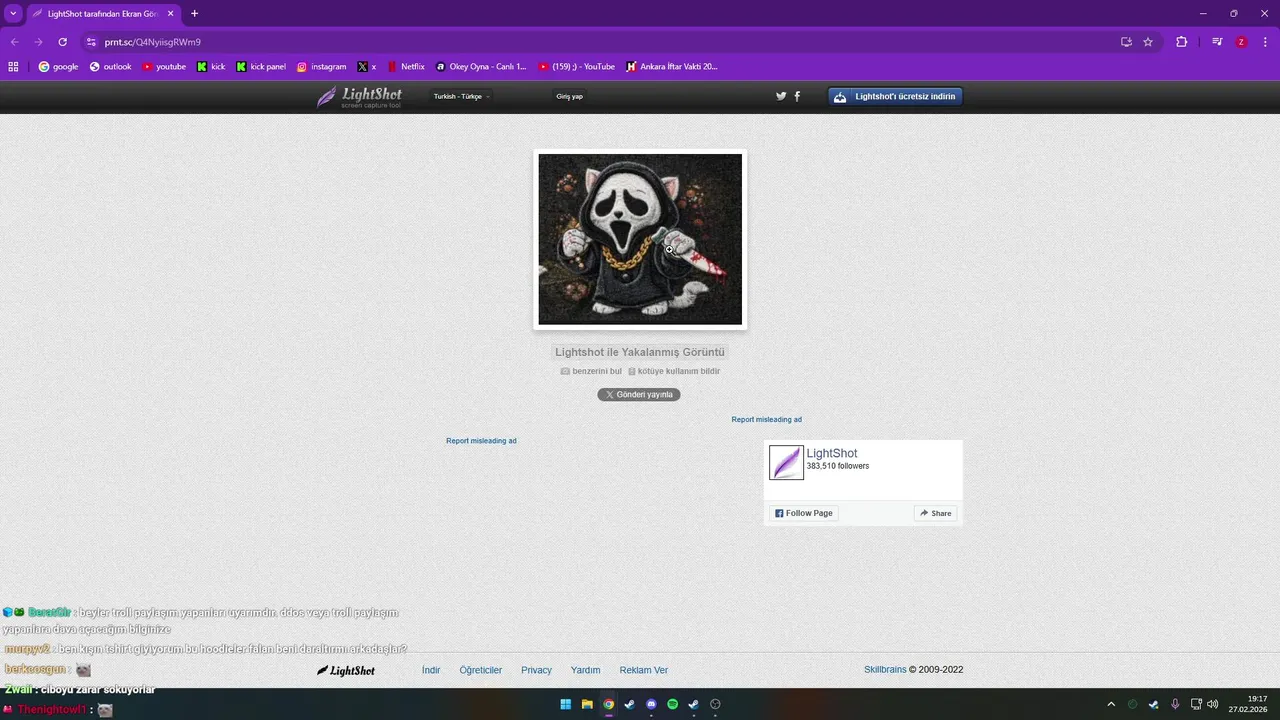Open the Chrome three-dot menu
This screenshot has height=720, width=1280.
pos(1264,42)
